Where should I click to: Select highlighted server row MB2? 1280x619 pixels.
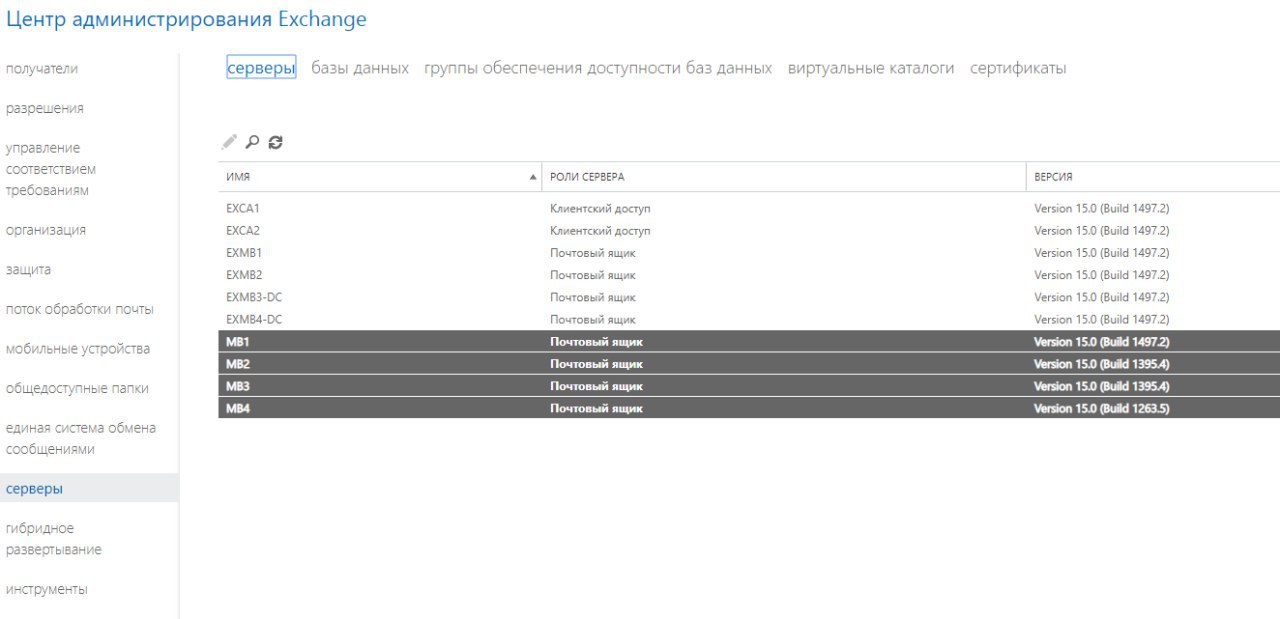coord(749,364)
